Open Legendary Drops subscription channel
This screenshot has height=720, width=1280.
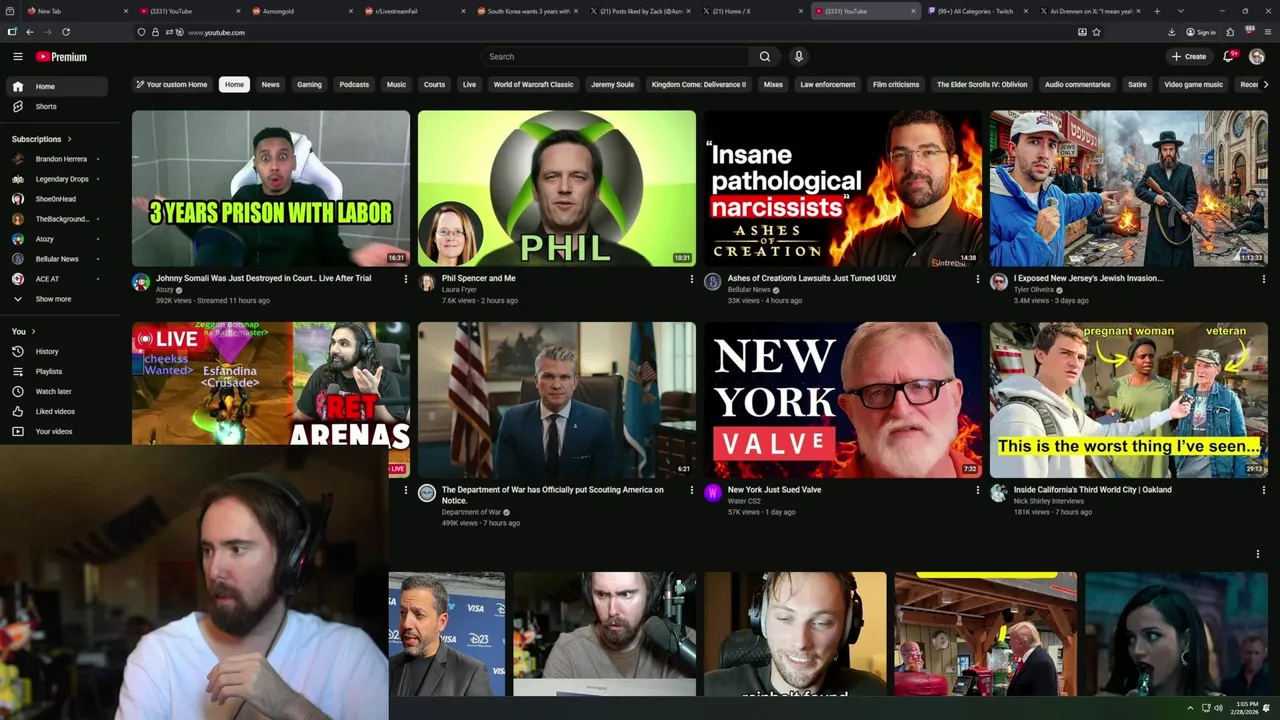(59, 179)
